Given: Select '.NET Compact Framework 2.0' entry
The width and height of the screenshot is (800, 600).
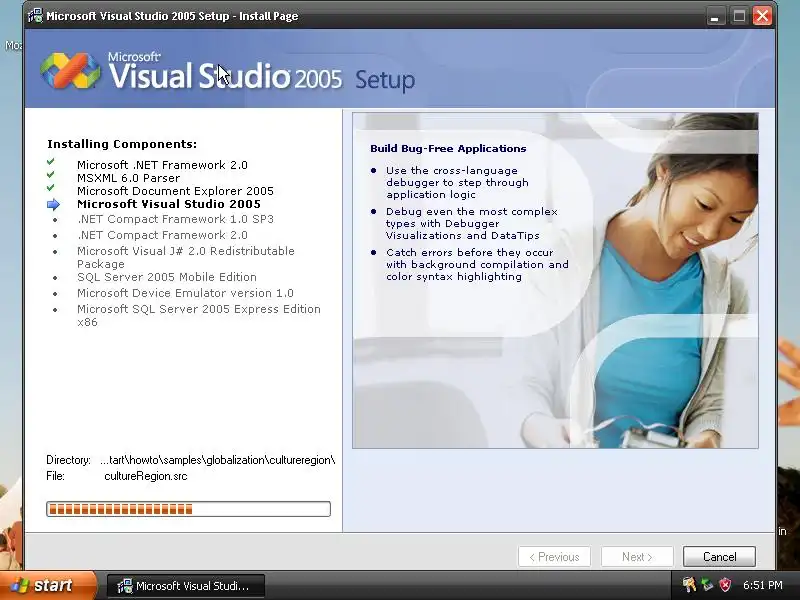Looking at the screenshot, I should pos(162,235).
